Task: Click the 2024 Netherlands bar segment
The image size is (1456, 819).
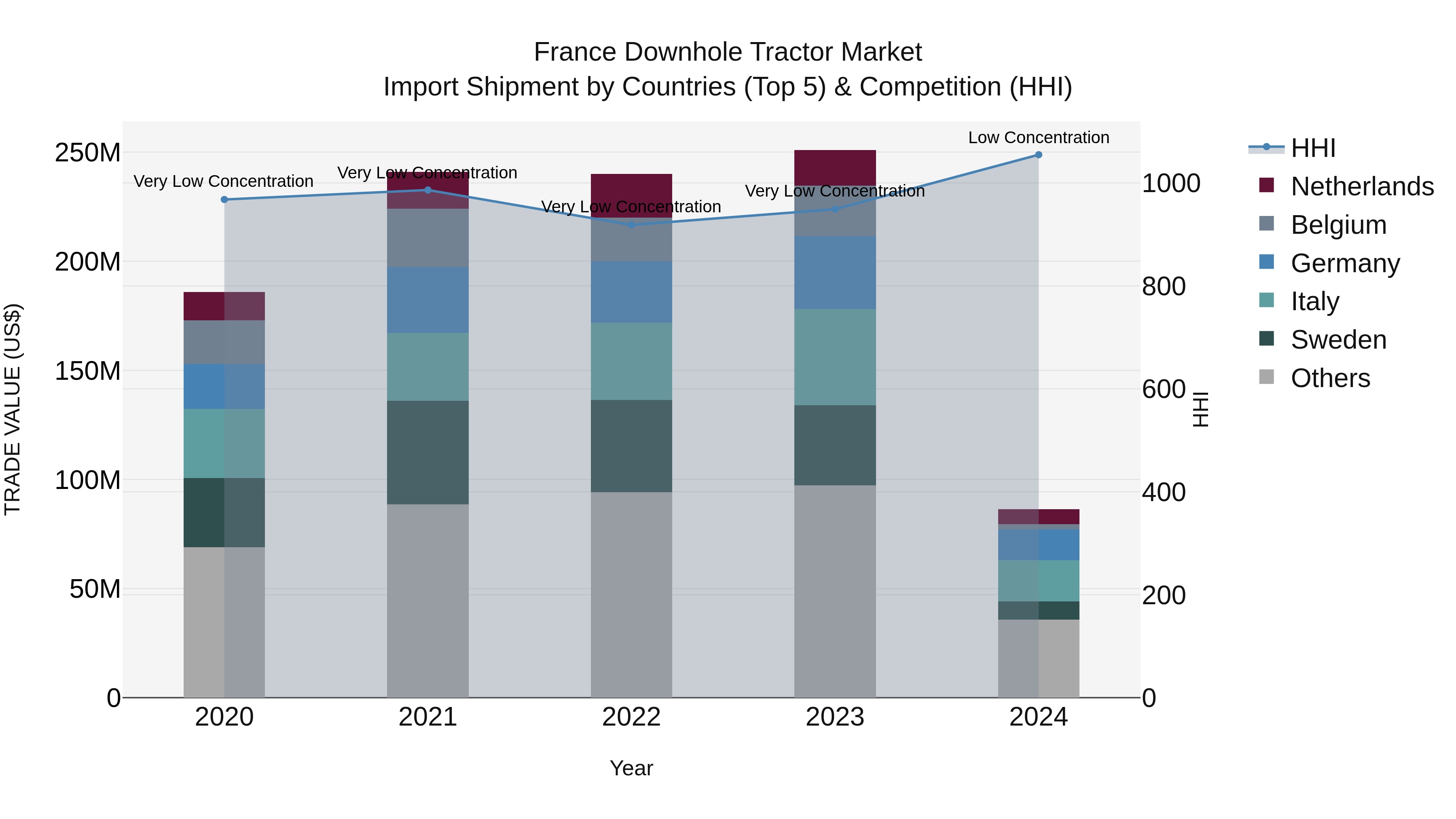Action: tap(1039, 516)
